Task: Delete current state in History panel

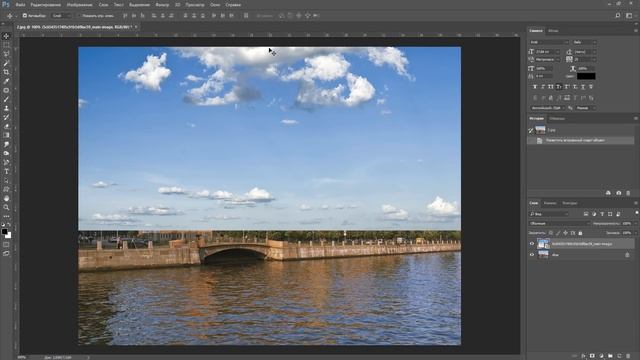Action: tap(628, 193)
